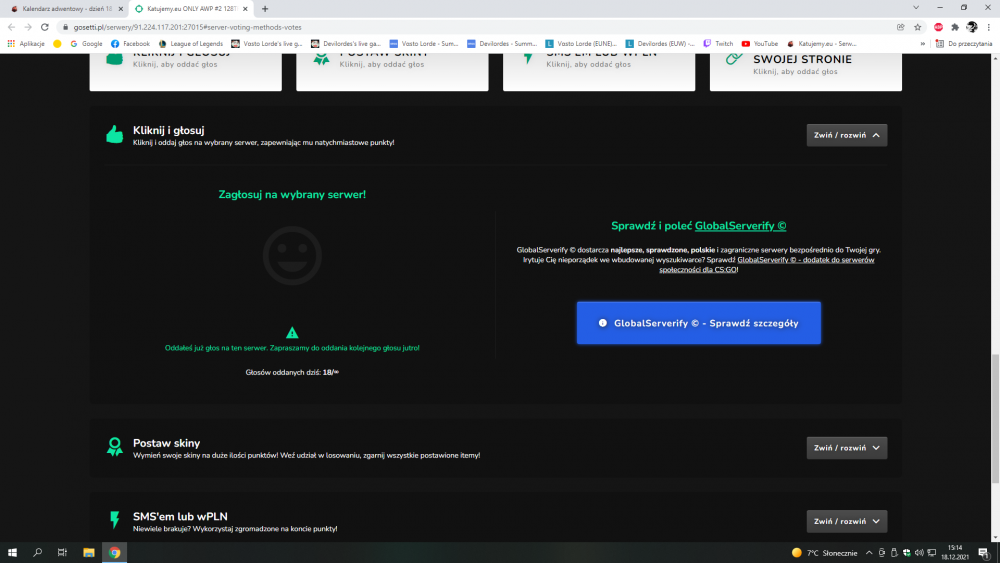
Task: Open Windows search magnifier in taskbar
Action: pos(38,552)
